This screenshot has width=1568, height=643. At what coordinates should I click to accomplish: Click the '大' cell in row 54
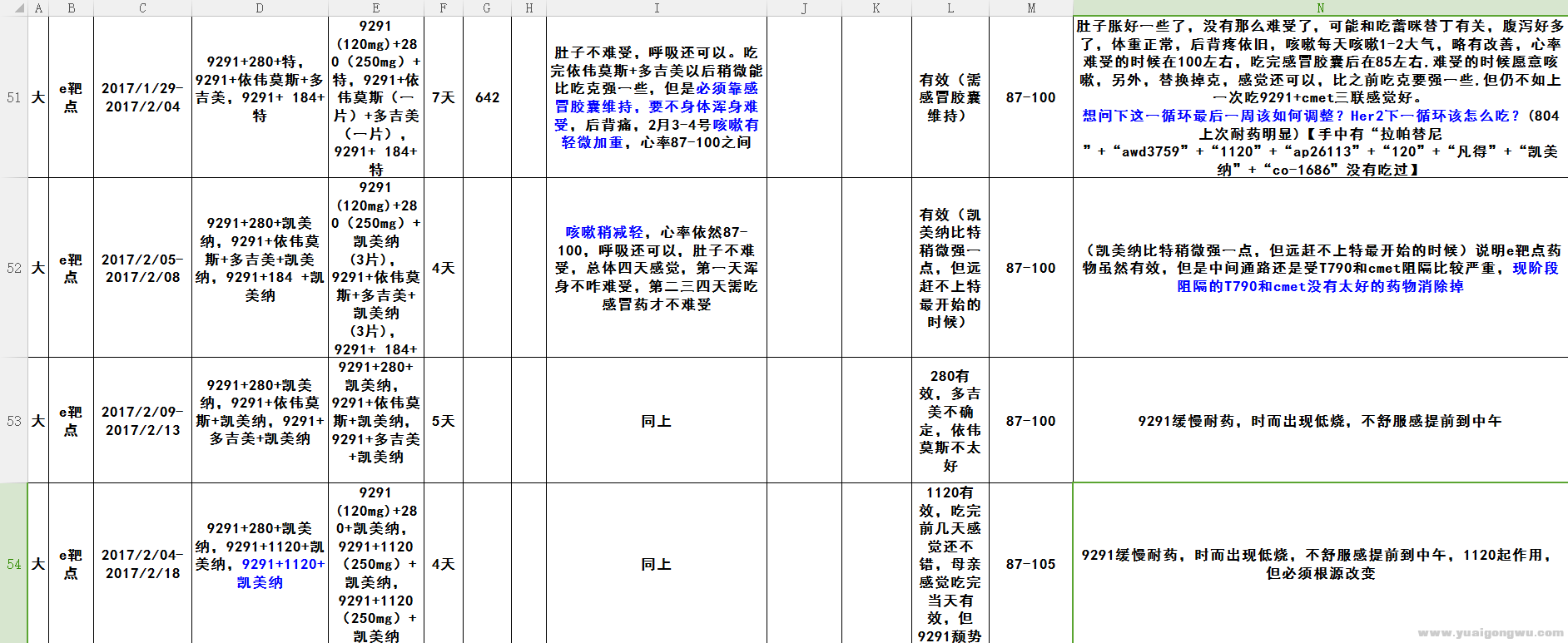tap(38, 563)
